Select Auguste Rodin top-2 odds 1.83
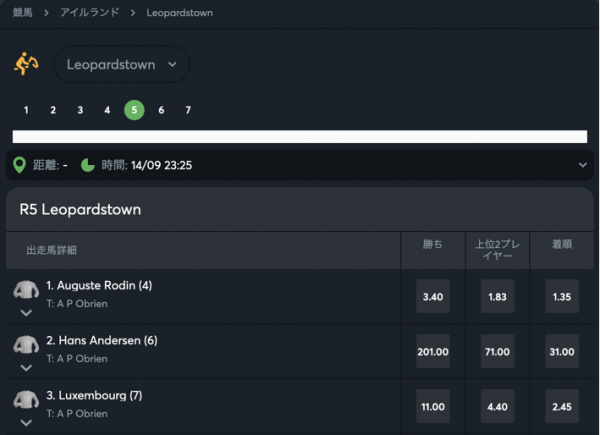This screenshot has height=435, width=600. [x=497, y=297]
